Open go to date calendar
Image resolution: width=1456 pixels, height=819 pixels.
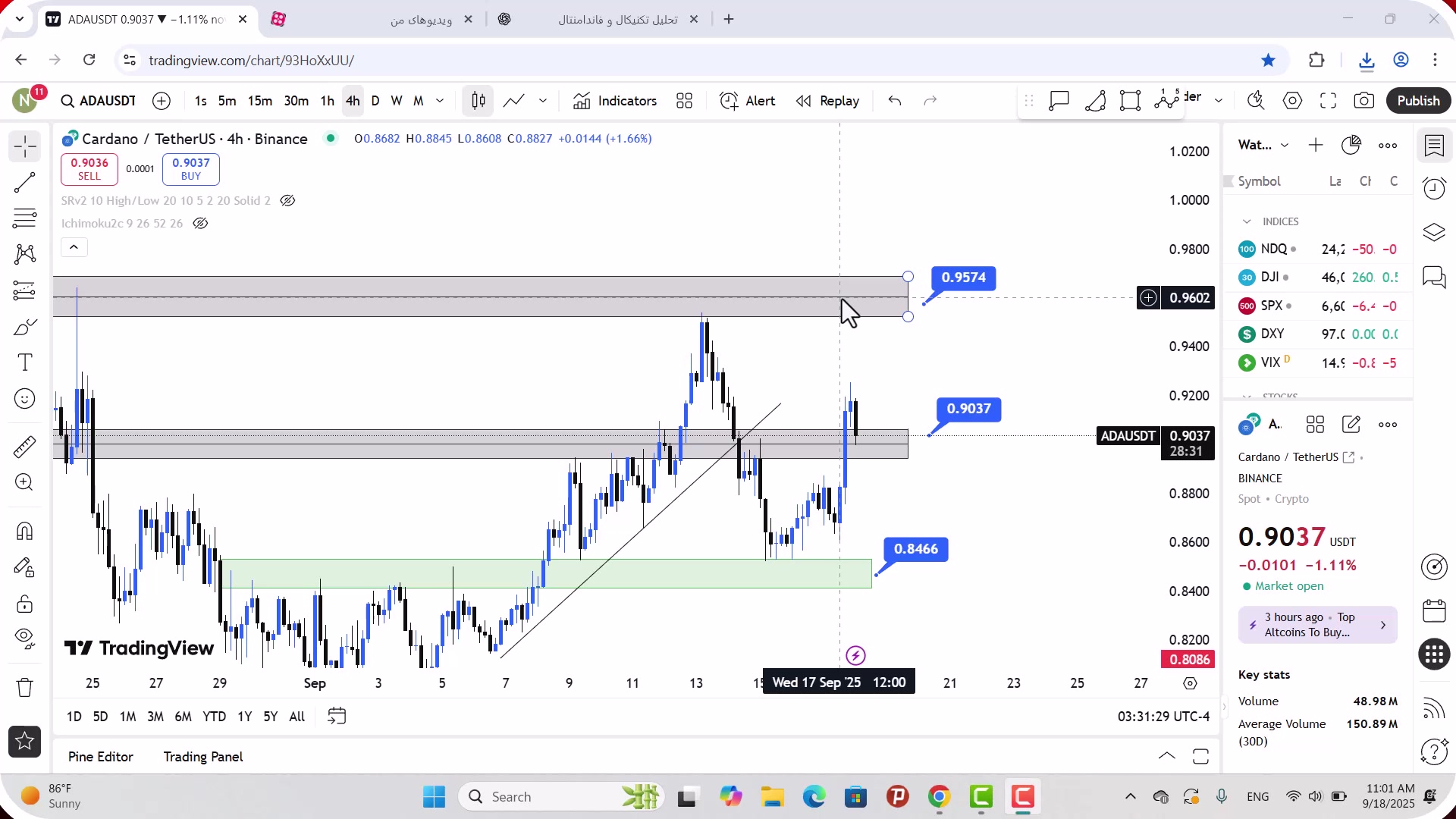coord(337,717)
